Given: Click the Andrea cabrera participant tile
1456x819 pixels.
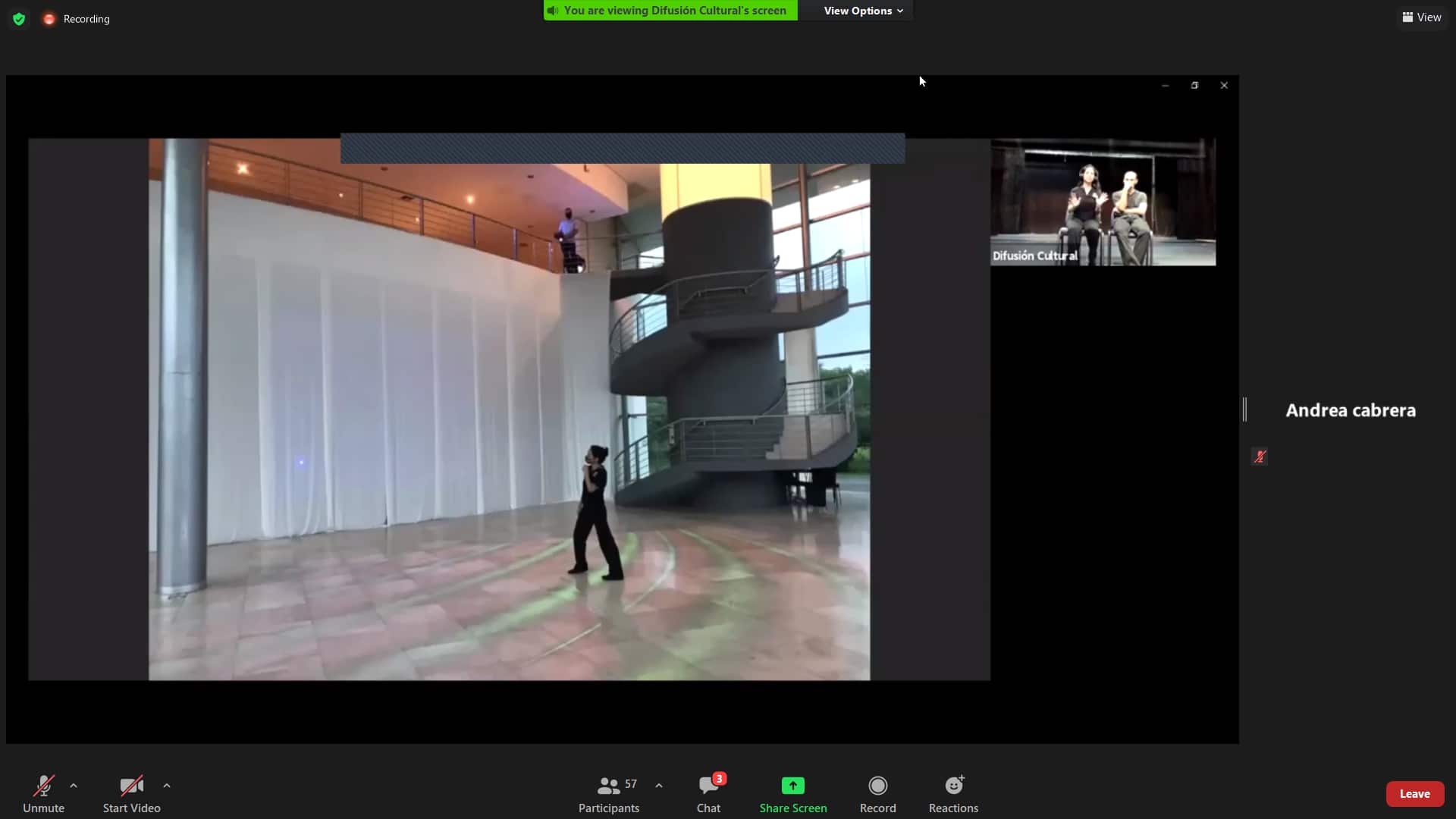Looking at the screenshot, I should coord(1351,410).
